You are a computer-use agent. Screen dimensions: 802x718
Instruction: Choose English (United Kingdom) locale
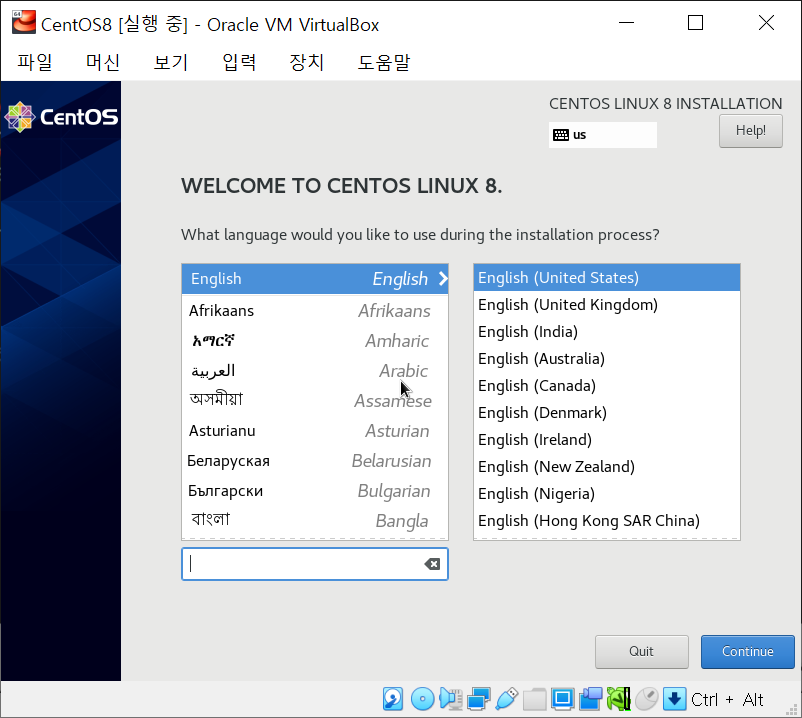point(607,305)
